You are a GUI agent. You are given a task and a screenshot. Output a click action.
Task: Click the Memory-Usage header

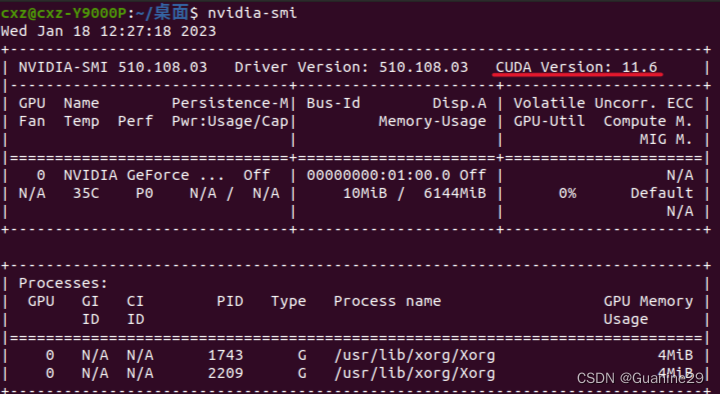tap(432, 121)
